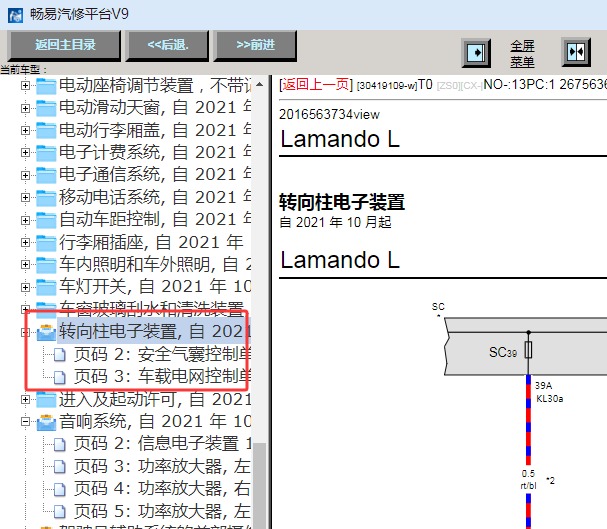Image resolution: width=607 pixels, height=529 pixels.
Task: Go forward with >>前进 button
Action: pyautogui.click(x=255, y=45)
